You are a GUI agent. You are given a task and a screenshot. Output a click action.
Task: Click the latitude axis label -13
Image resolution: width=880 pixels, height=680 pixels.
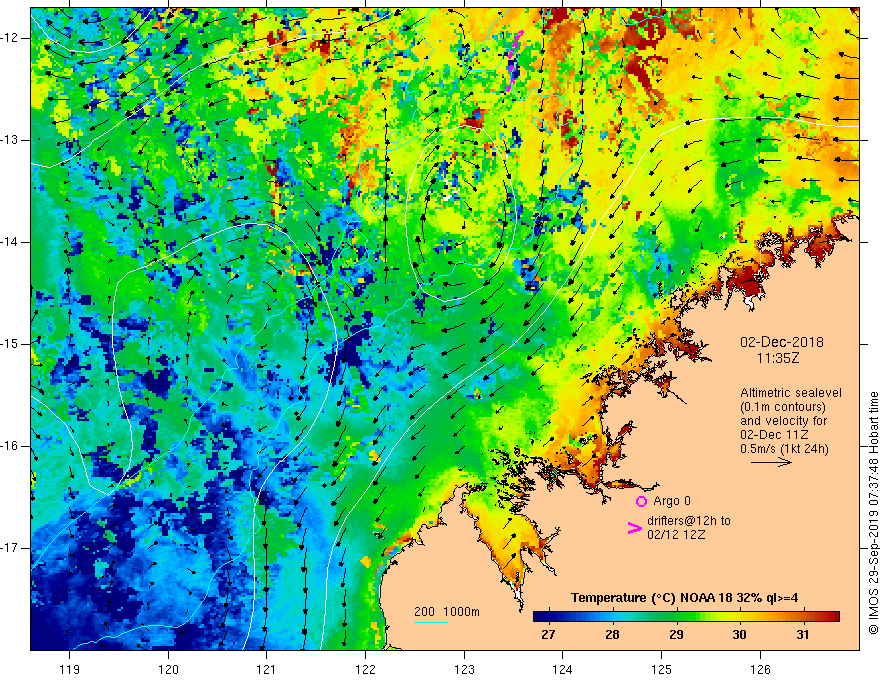click(11, 140)
